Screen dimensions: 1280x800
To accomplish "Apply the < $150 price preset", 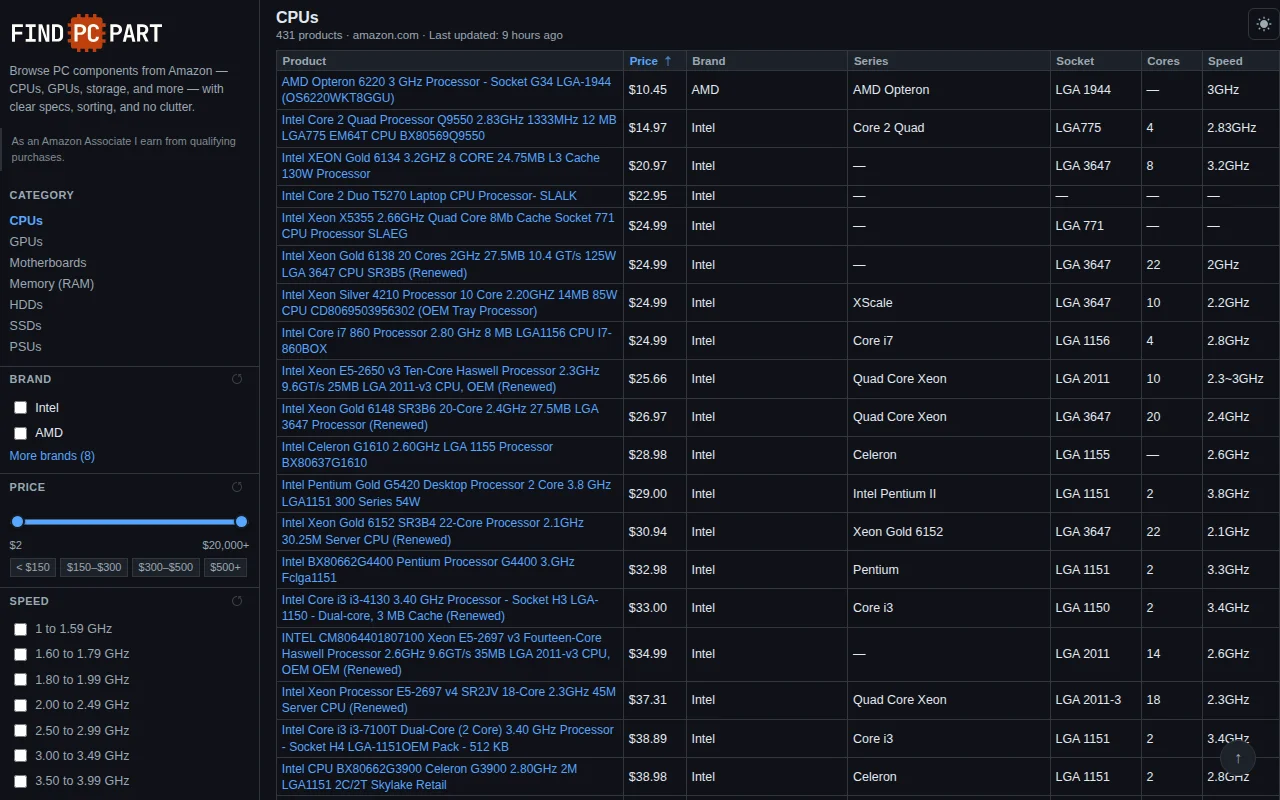I will (x=33, y=567).
